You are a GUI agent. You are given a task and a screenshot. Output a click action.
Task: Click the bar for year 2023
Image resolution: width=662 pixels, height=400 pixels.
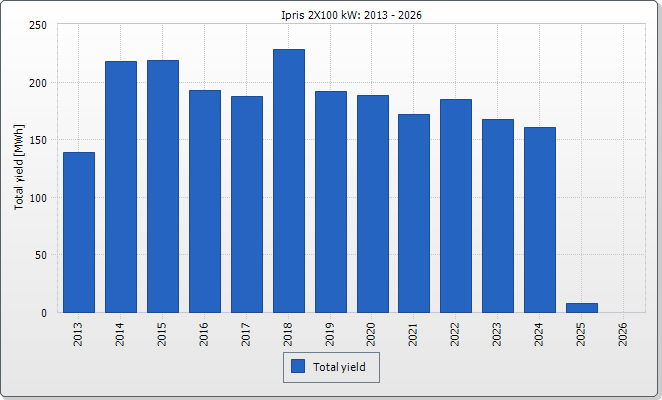[x=498, y=216]
